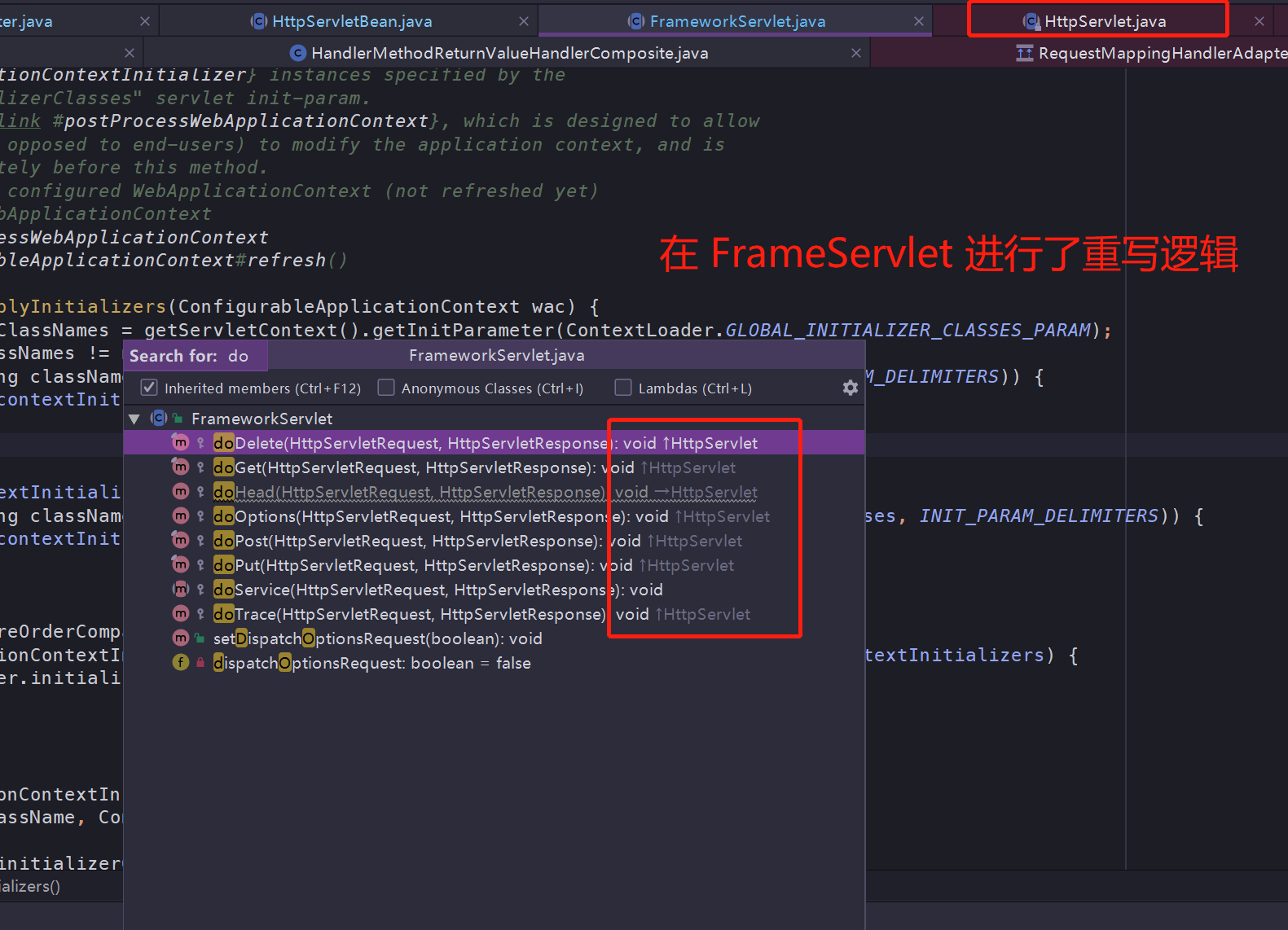The width and height of the screenshot is (1288, 930).
Task: Click class icon on FrameworkServlet.java tab
Action: point(636,21)
